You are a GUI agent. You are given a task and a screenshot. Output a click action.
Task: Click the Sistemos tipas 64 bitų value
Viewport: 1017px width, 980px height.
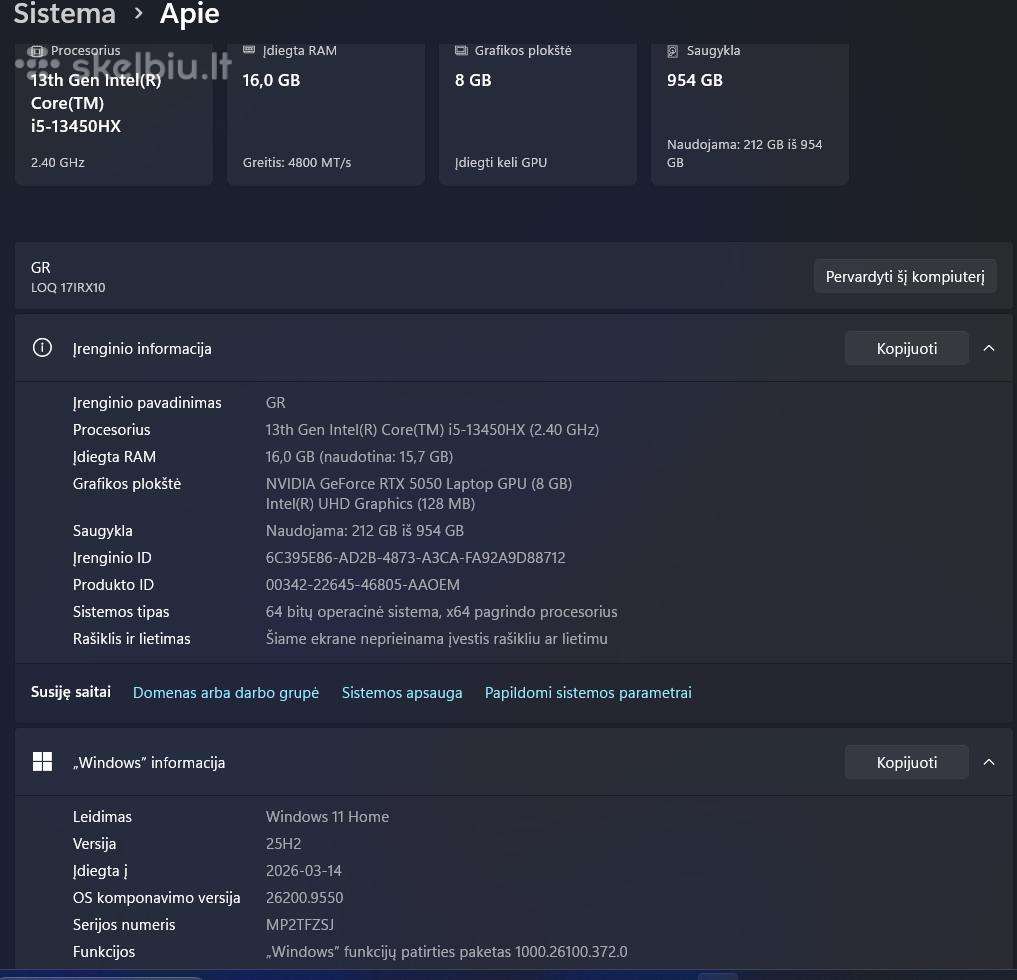441,612
